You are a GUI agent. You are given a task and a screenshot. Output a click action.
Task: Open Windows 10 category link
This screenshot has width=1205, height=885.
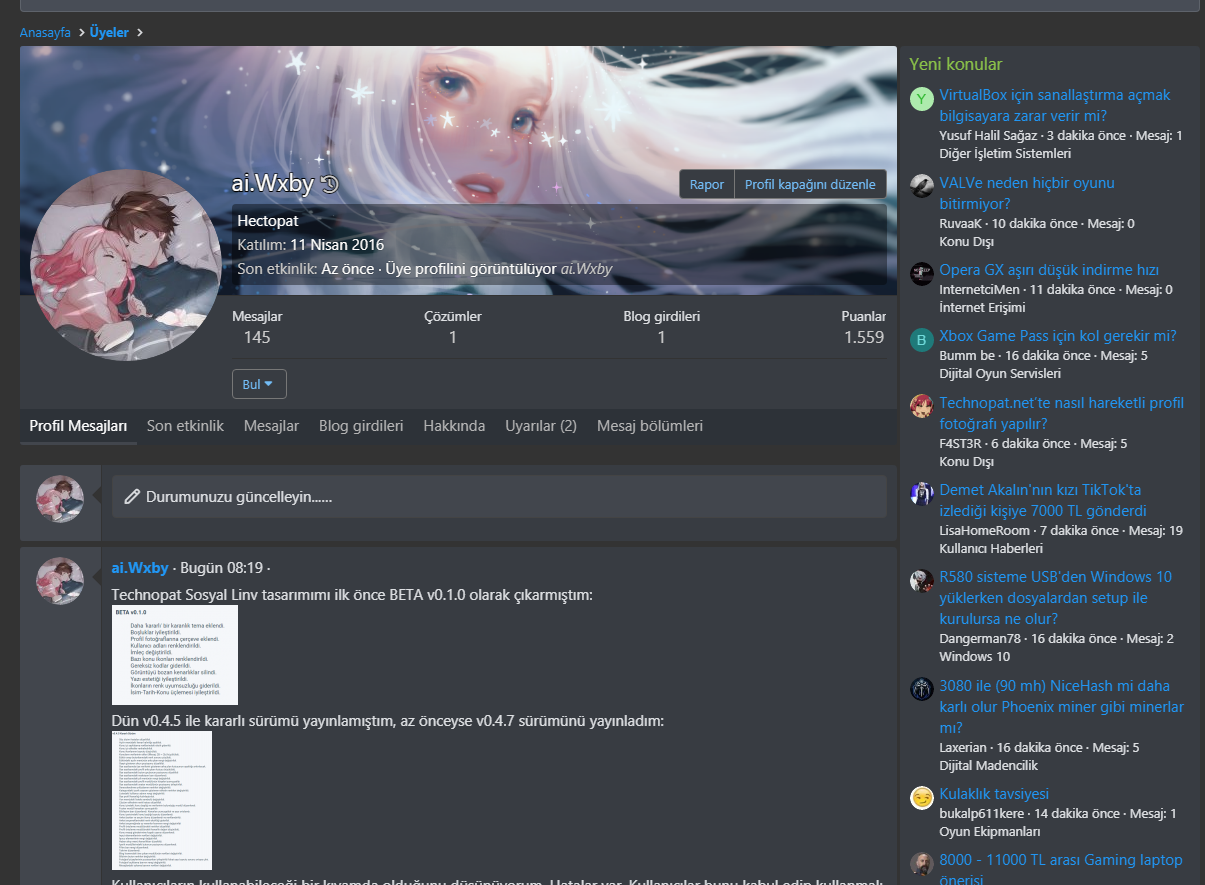(974, 657)
